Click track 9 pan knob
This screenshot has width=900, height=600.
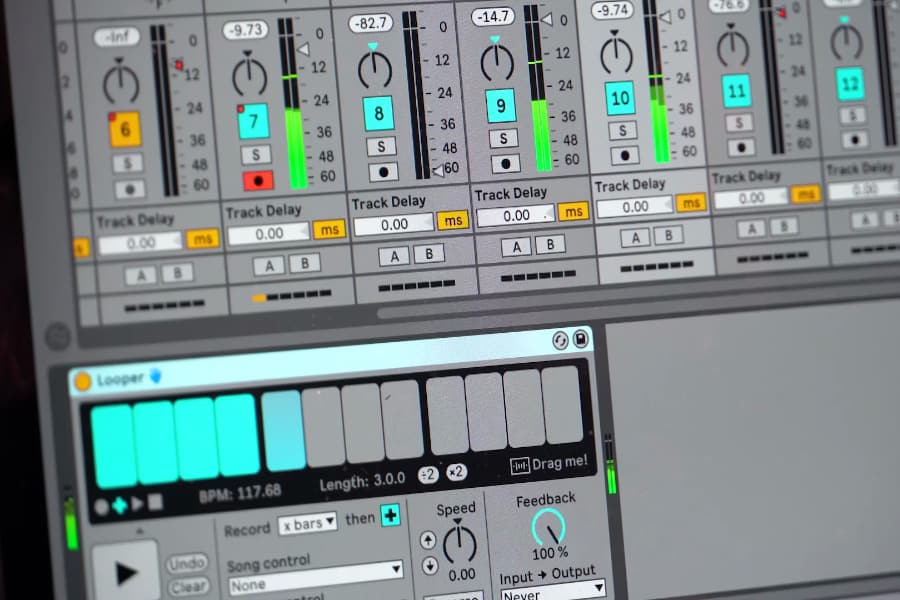(x=496, y=62)
